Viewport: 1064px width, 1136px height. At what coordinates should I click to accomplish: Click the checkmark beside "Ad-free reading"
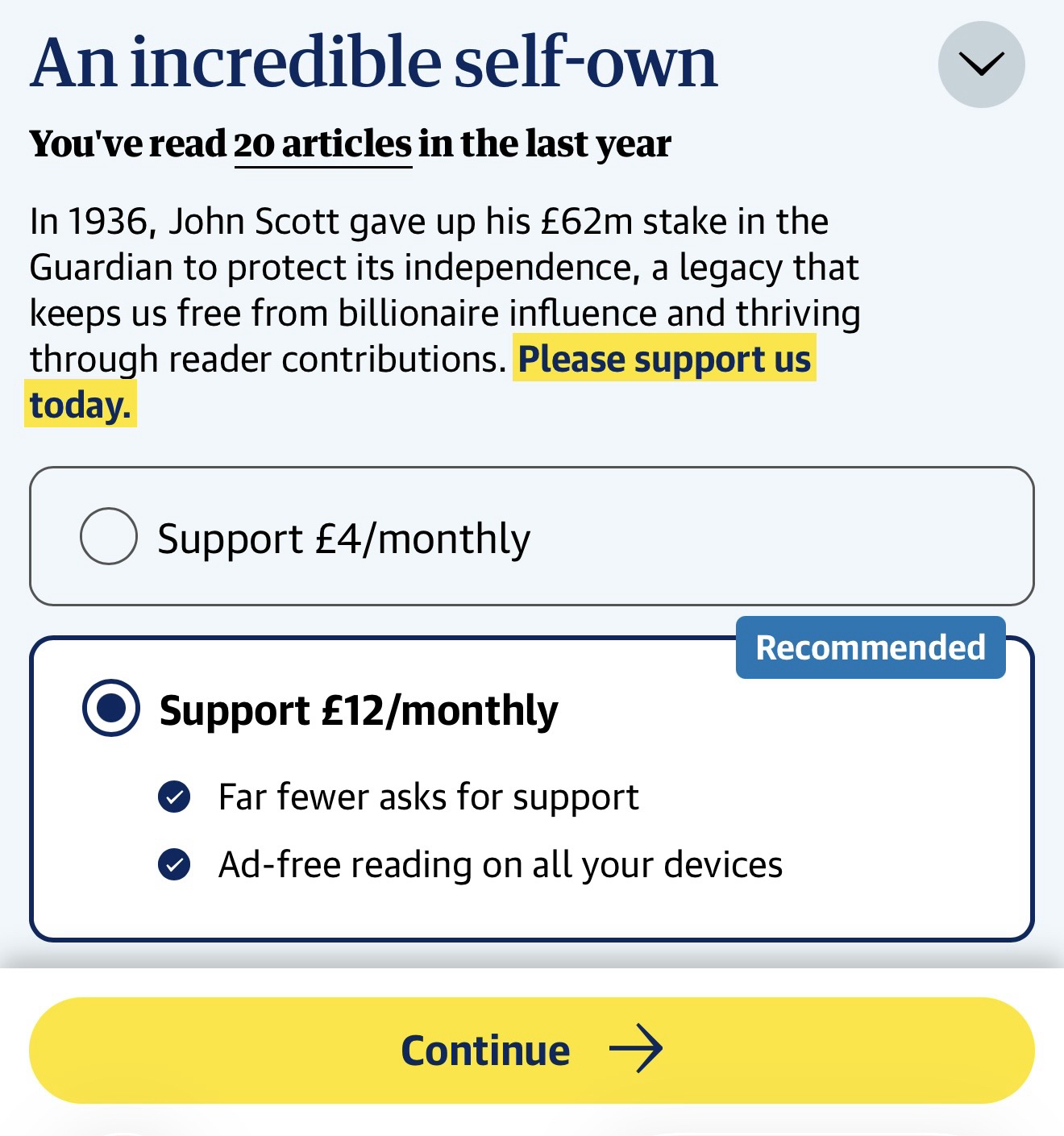point(174,864)
